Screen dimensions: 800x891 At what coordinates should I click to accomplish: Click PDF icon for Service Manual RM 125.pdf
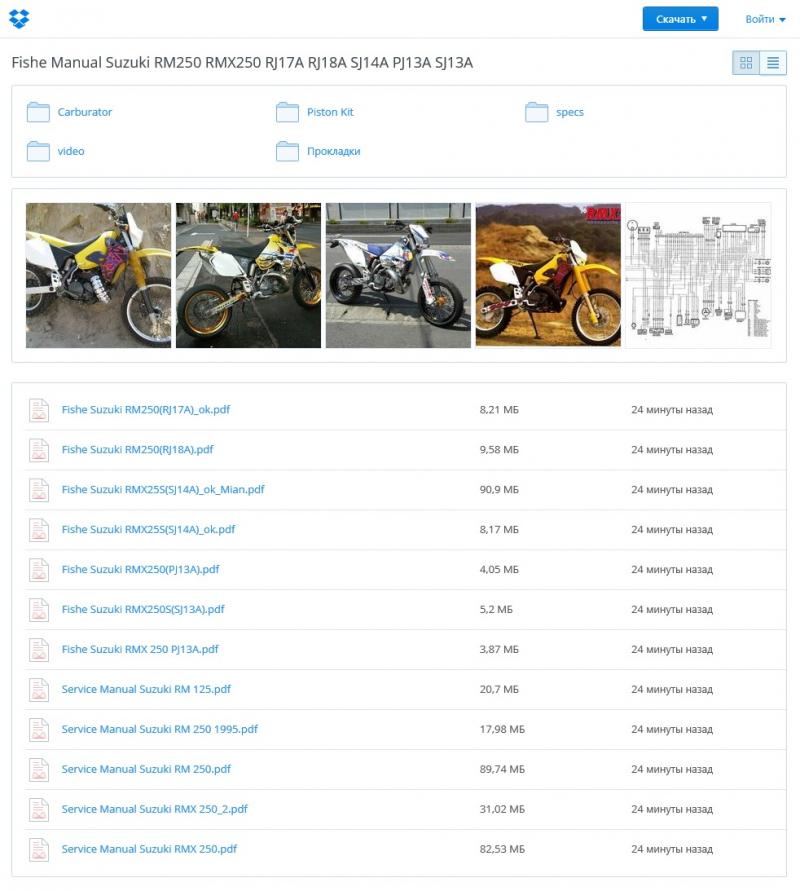(39, 690)
